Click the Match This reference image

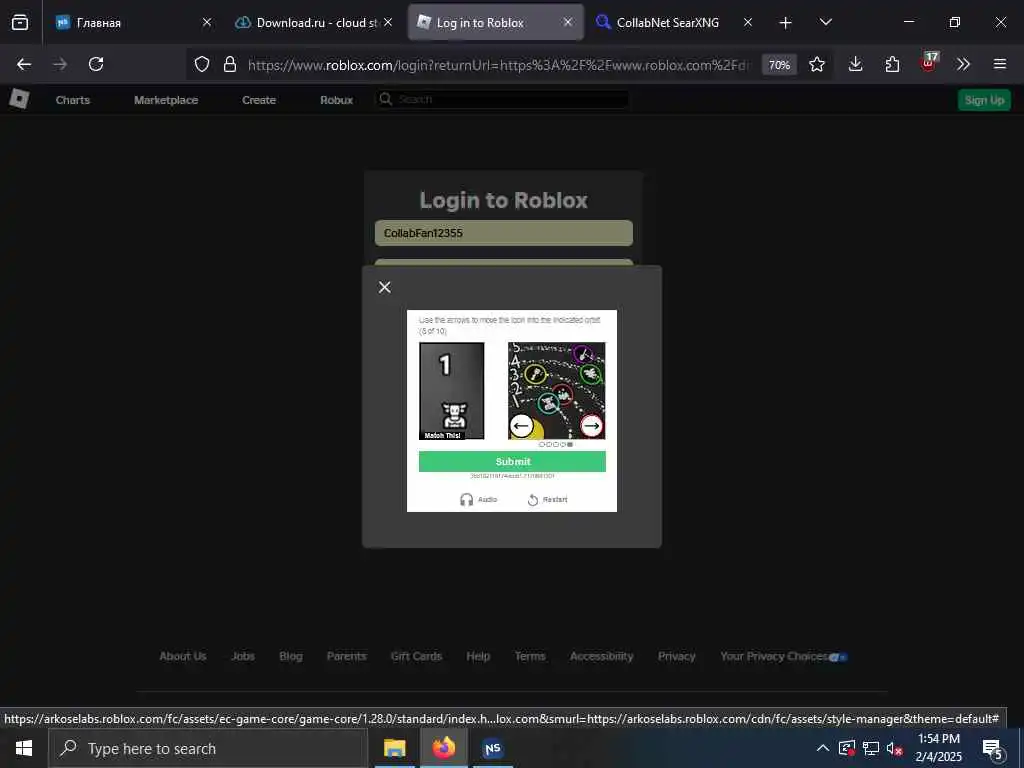(451, 391)
